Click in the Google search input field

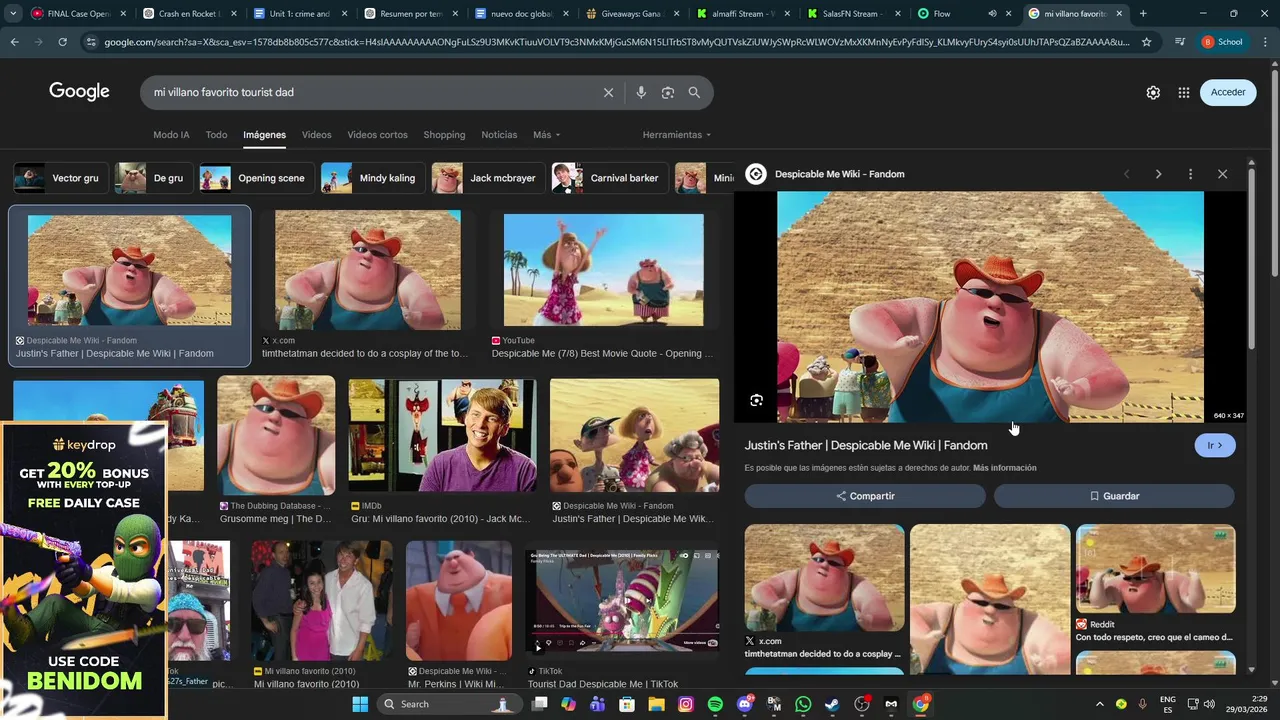pos(370,92)
